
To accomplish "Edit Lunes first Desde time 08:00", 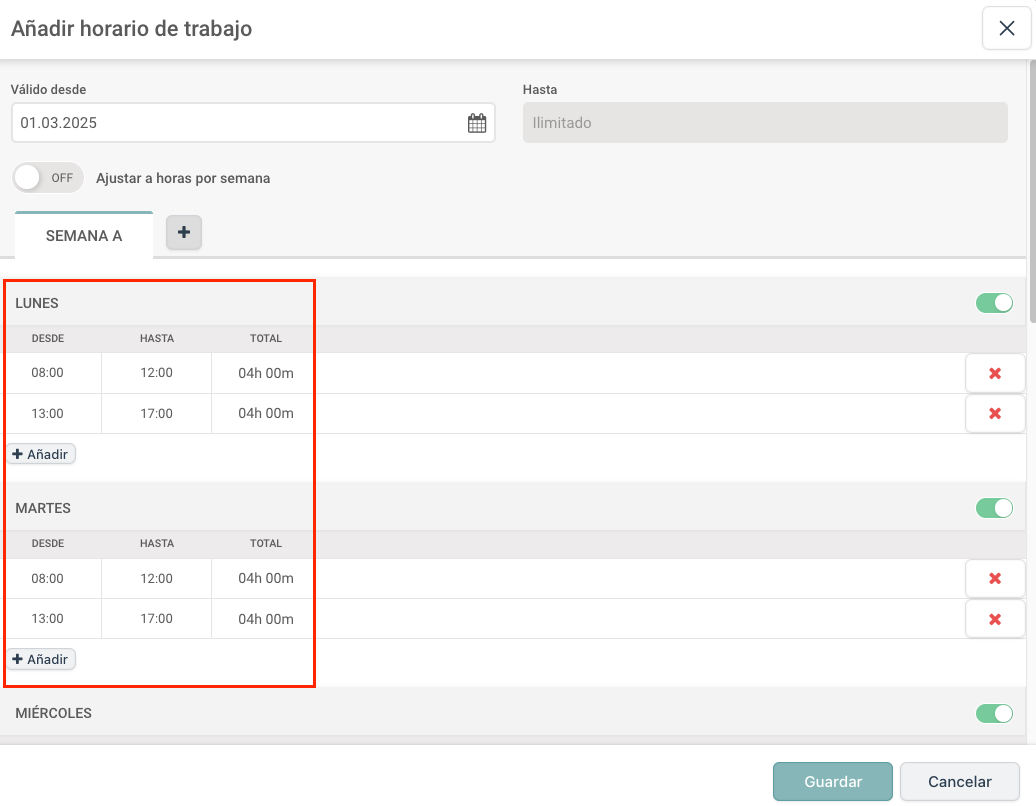I will [x=48, y=373].
